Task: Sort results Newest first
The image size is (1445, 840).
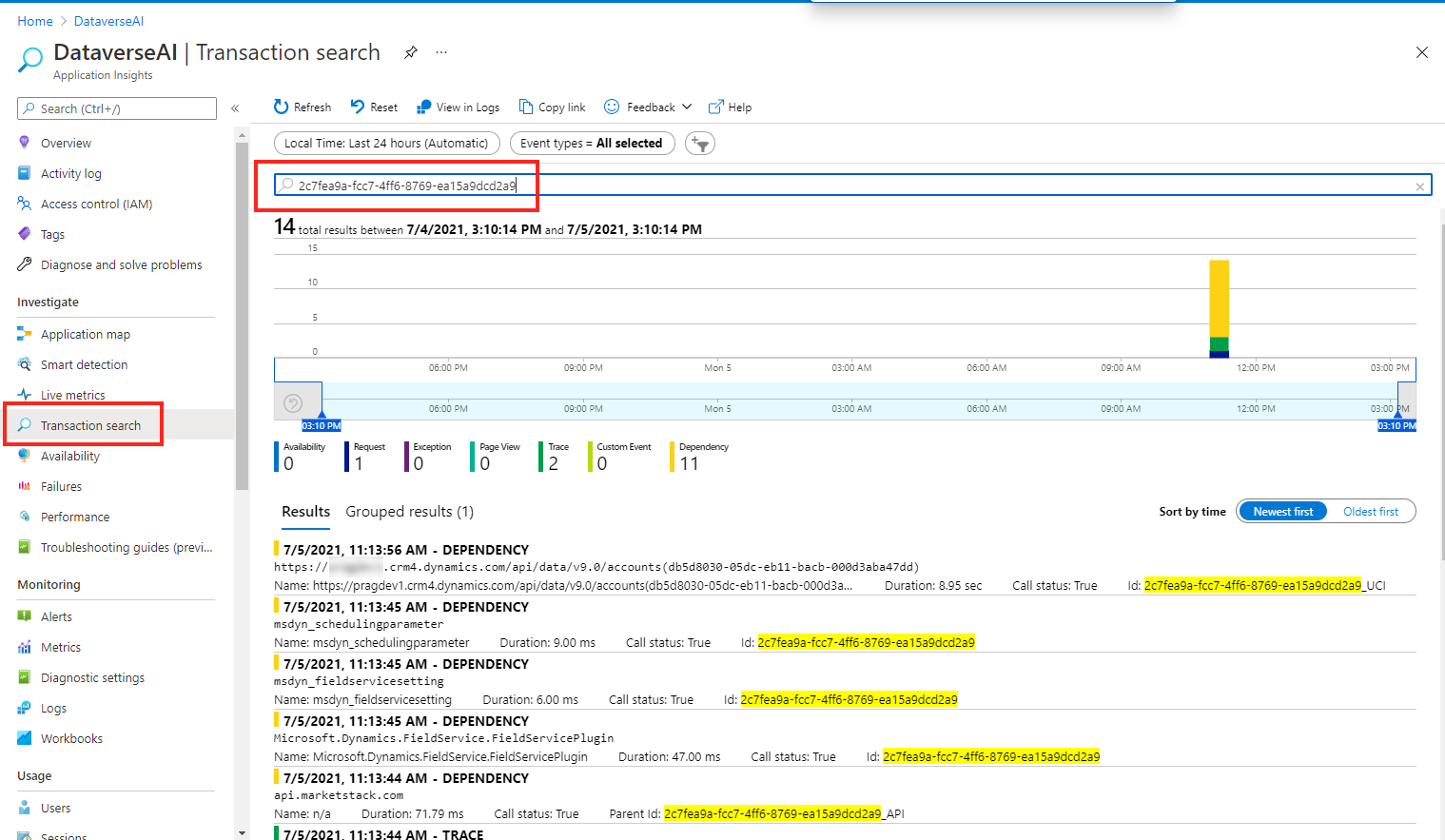Action: (1282, 512)
